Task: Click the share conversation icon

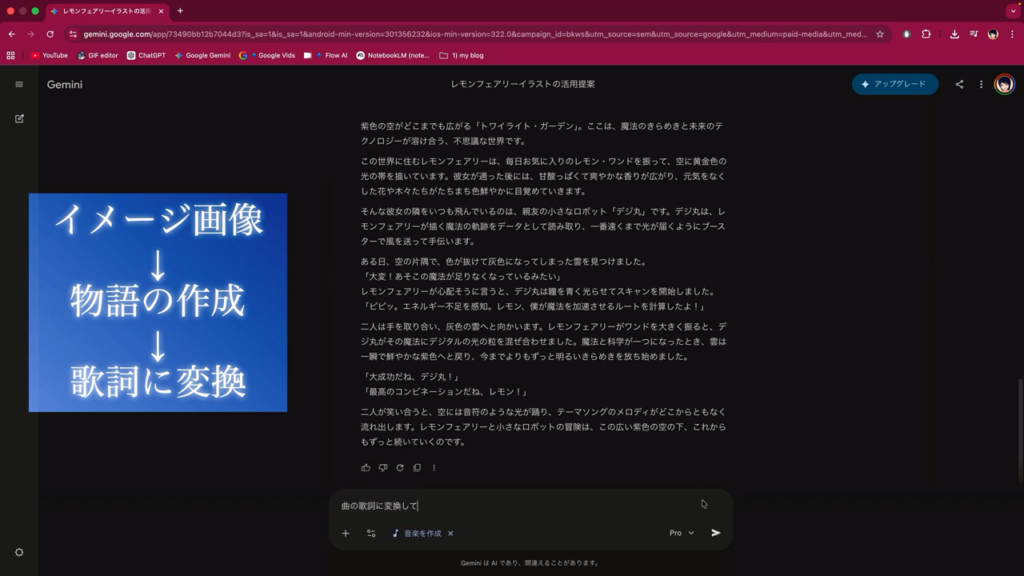Action: pyautogui.click(x=959, y=85)
